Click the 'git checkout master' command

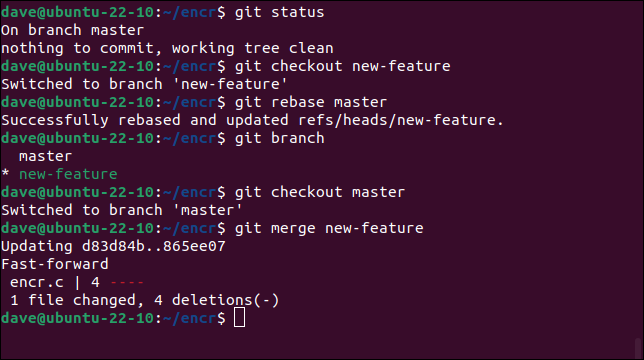[320, 193]
